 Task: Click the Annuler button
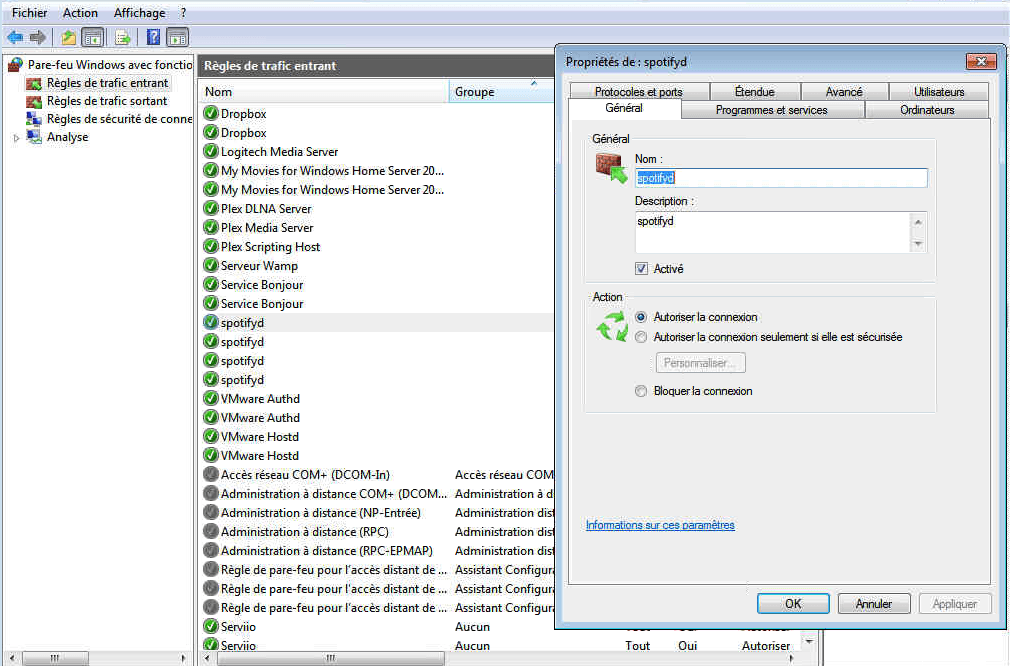[x=873, y=604]
